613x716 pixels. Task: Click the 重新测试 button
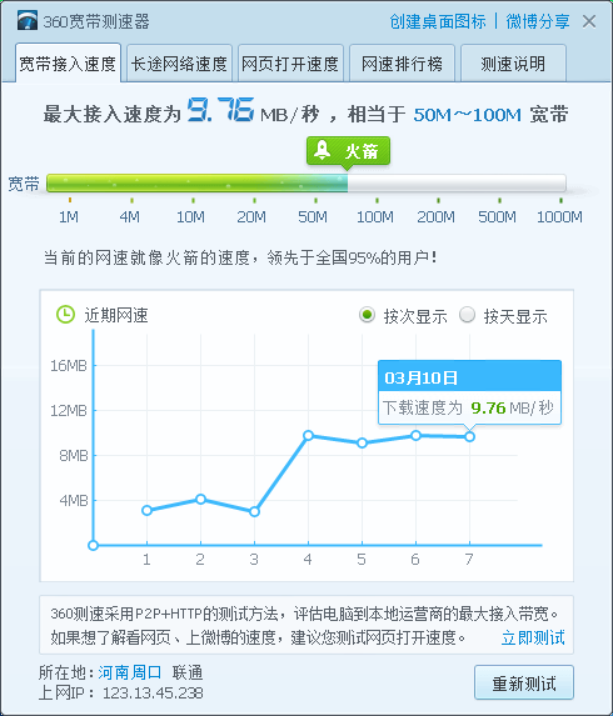[x=524, y=683]
